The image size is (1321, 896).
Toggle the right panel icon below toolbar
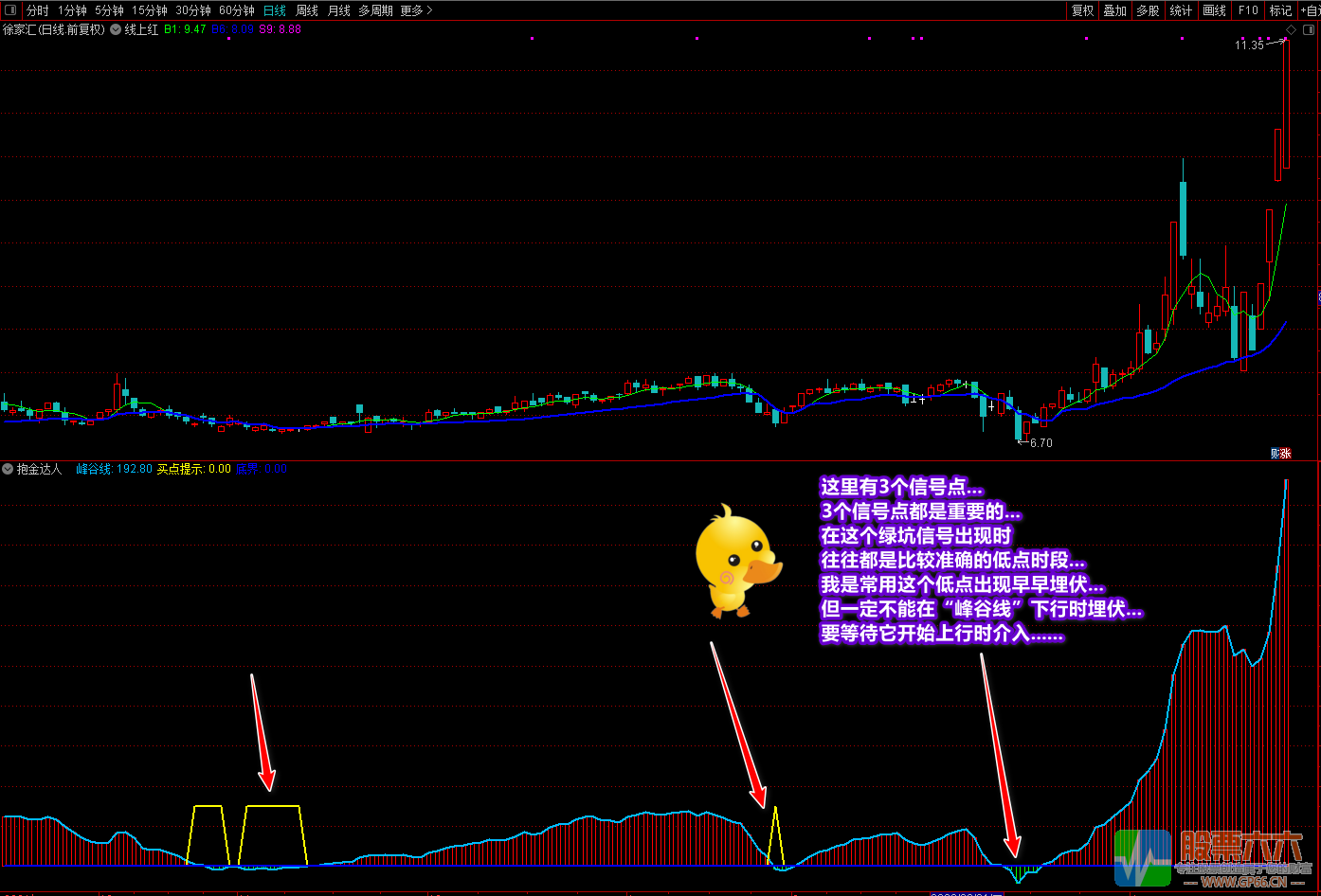[x=1307, y=30]
